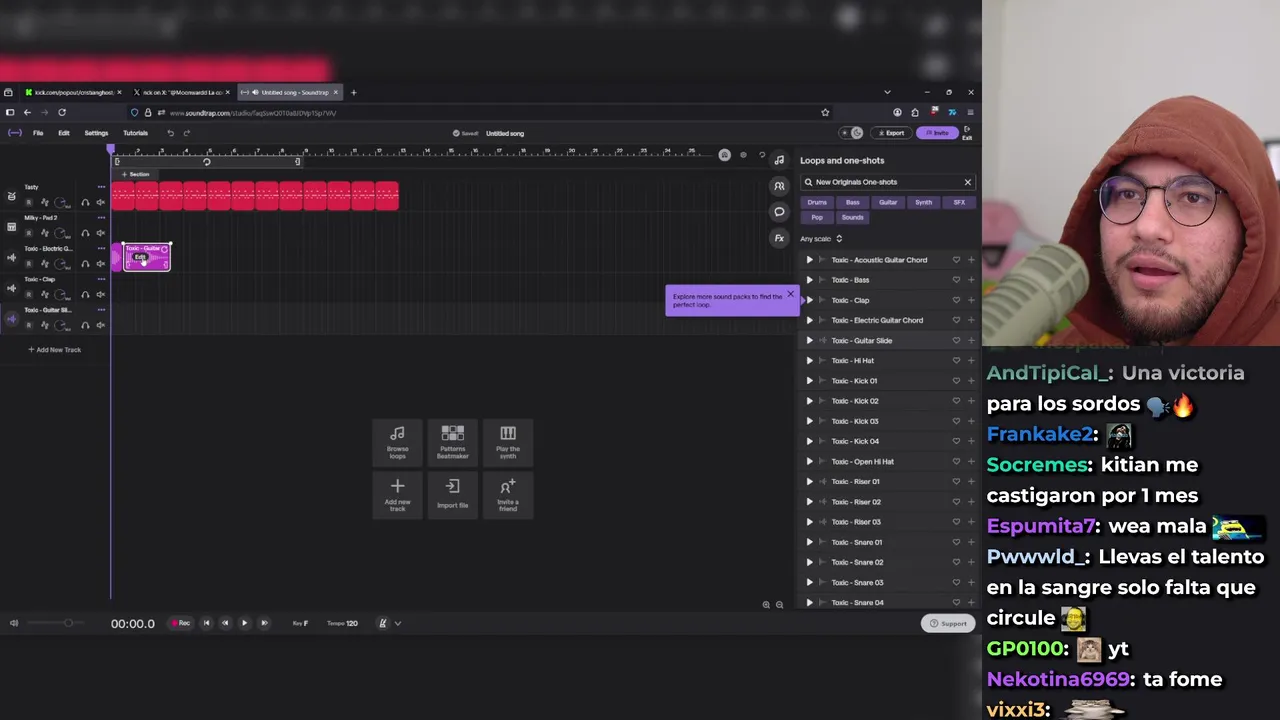Image resolution: width=1280 pixels, height=720 pixels.
Task: Adjust Toxic - Clap track volume knob
Action: (59, 295)
